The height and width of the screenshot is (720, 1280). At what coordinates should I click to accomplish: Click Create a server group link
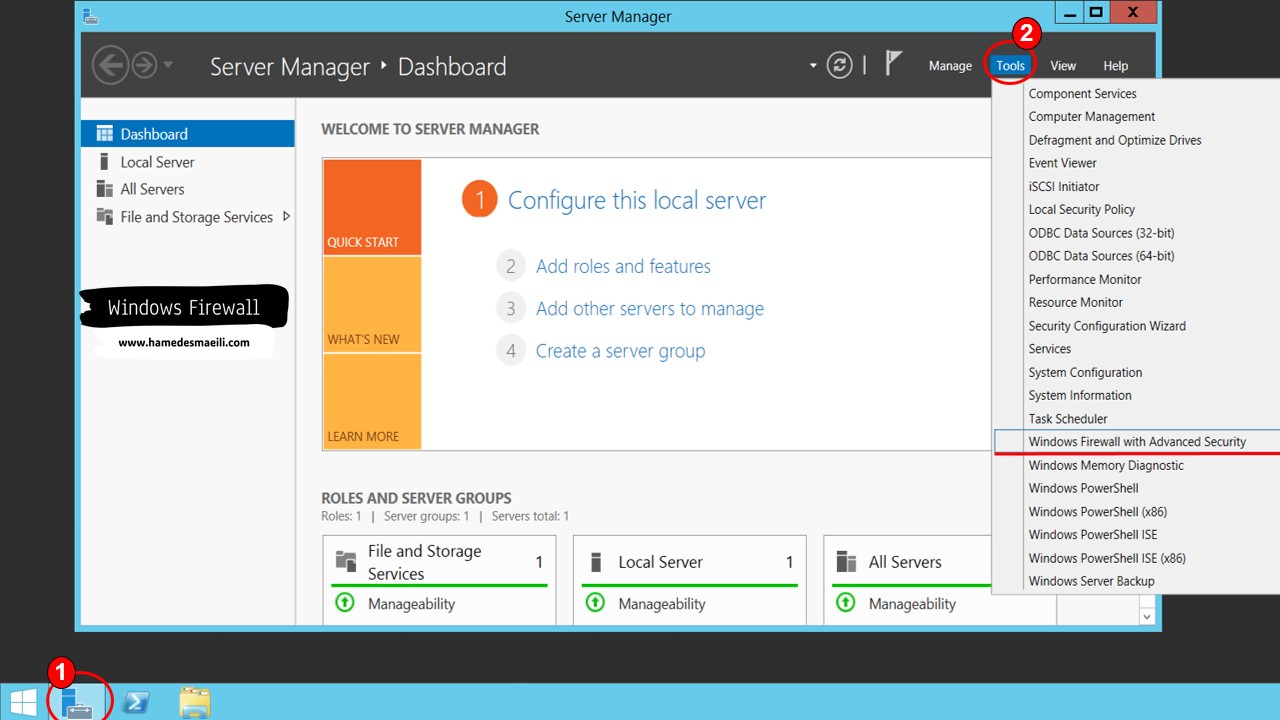pyautogui.click(x=620, y=351)
